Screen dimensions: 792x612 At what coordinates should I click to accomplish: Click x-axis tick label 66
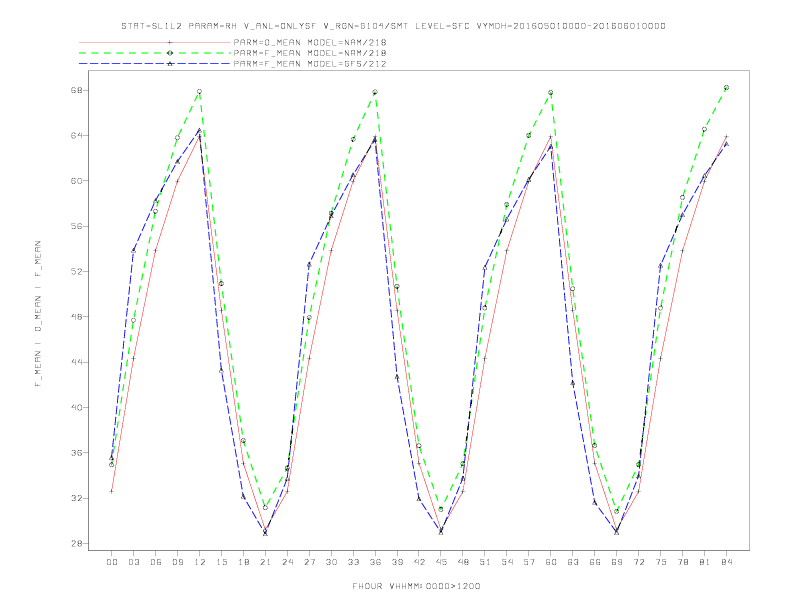[595, 562]
